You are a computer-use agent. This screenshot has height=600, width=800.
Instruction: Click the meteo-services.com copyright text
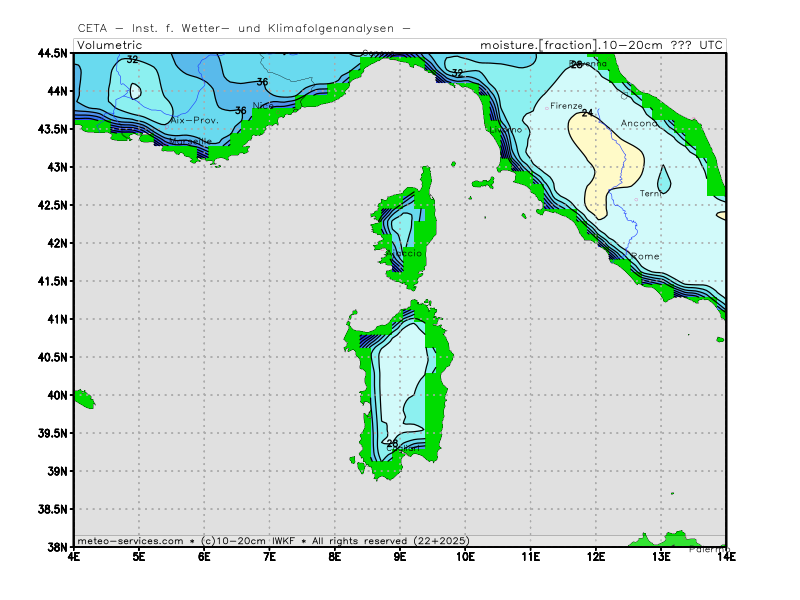pyautogui.click(x=130, y=540)
